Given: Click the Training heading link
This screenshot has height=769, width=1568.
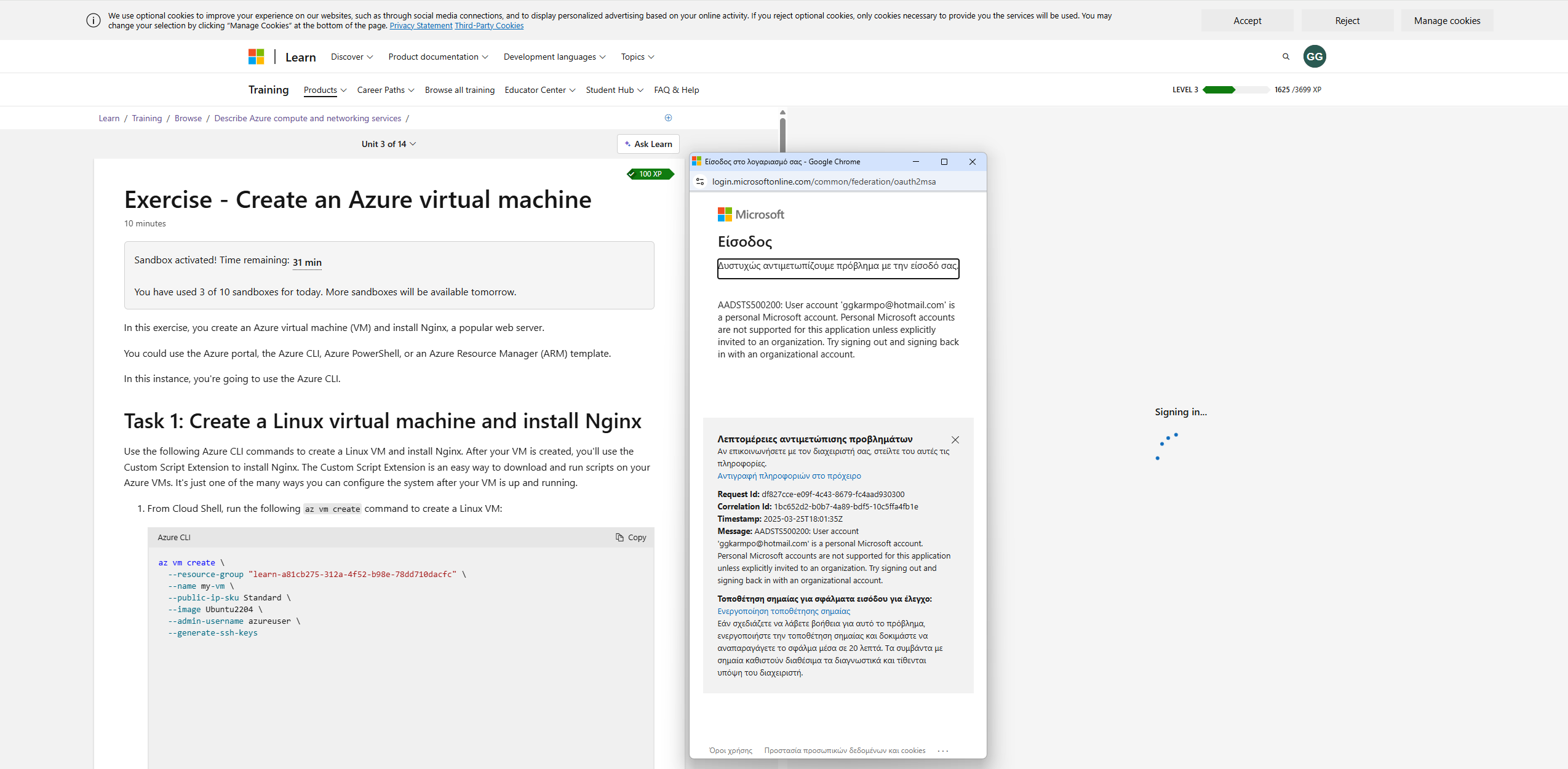Looking at the screenshot, I should 268,90.
